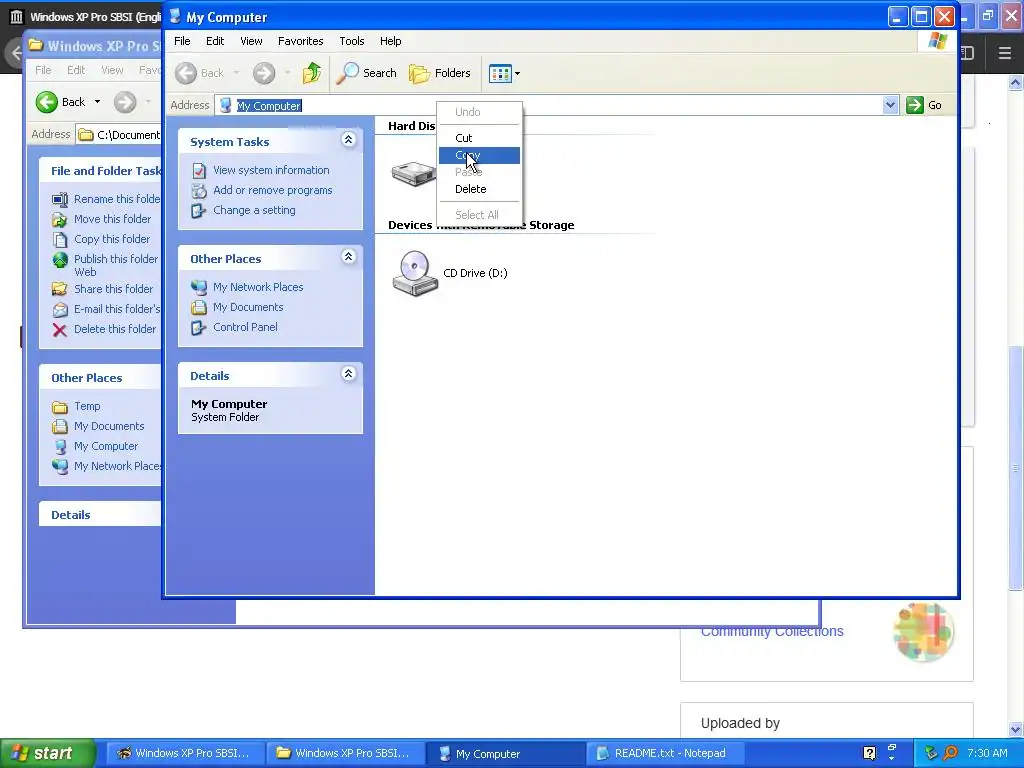Image resolution: width=1024 pixels, height=768 pixels.
Task: Open the File menu in My Computer
Action: click(x=182, y=41)
